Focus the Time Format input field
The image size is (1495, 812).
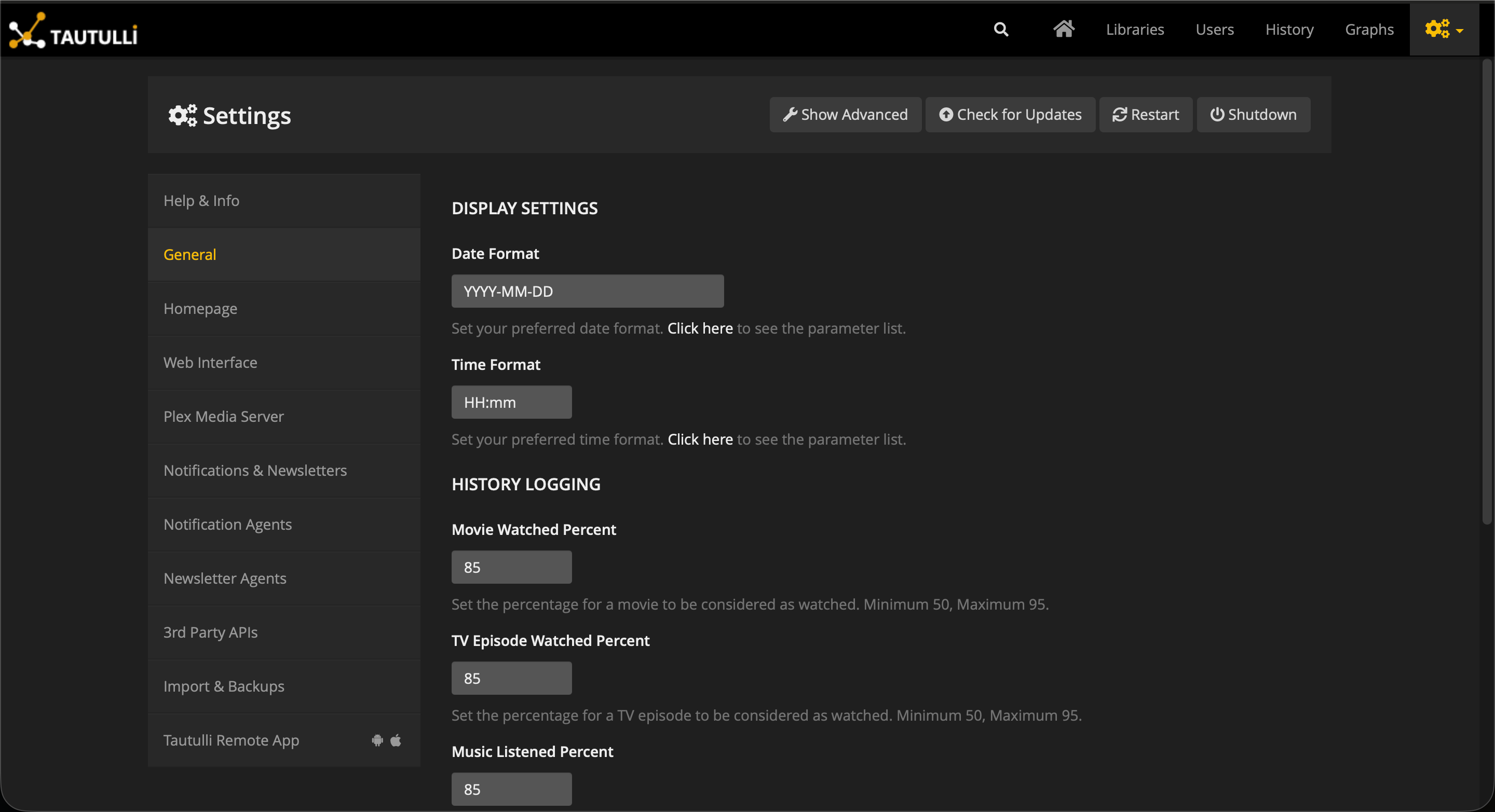(x=511, y=402)
